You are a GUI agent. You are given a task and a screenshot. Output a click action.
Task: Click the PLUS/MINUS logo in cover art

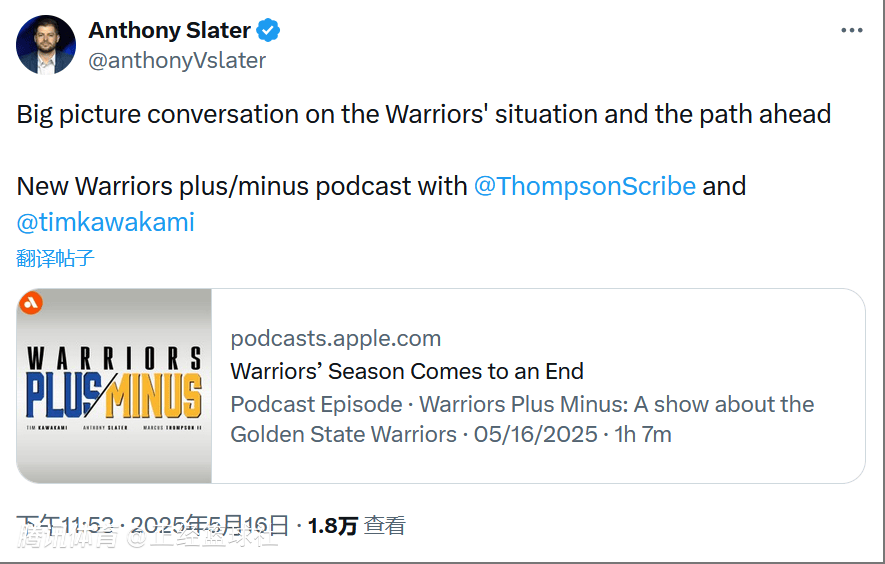[113, 395]
